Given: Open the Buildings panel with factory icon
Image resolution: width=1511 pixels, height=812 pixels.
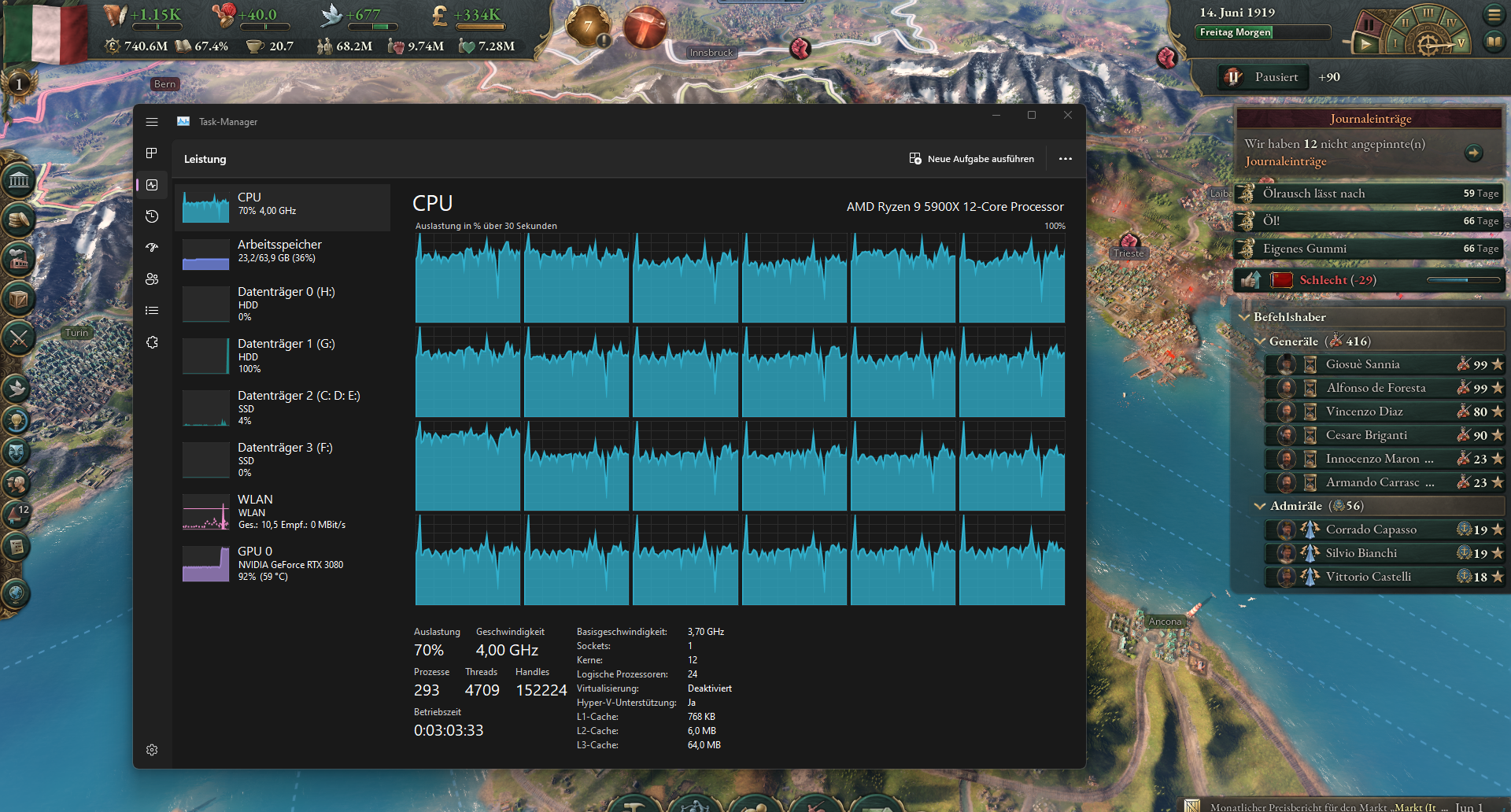Looking at the screenshot, I should click(x=19, y=259).
